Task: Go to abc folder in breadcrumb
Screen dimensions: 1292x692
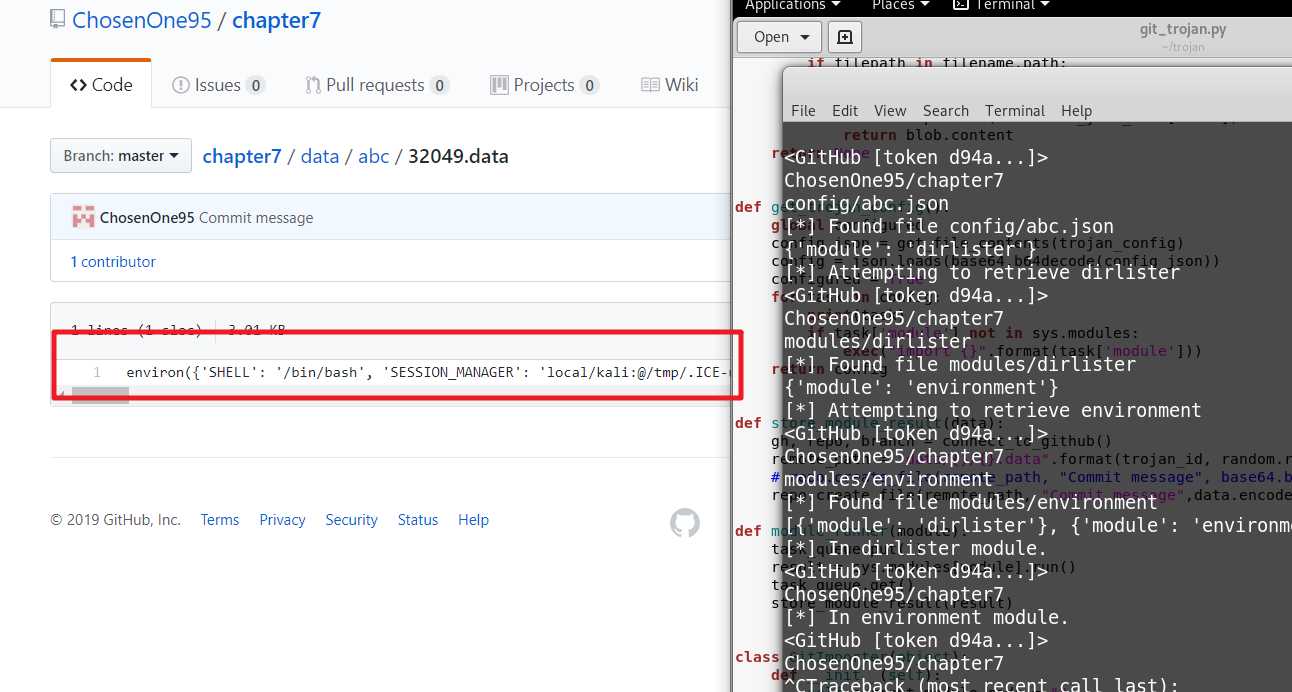Action: coord(374,156)
